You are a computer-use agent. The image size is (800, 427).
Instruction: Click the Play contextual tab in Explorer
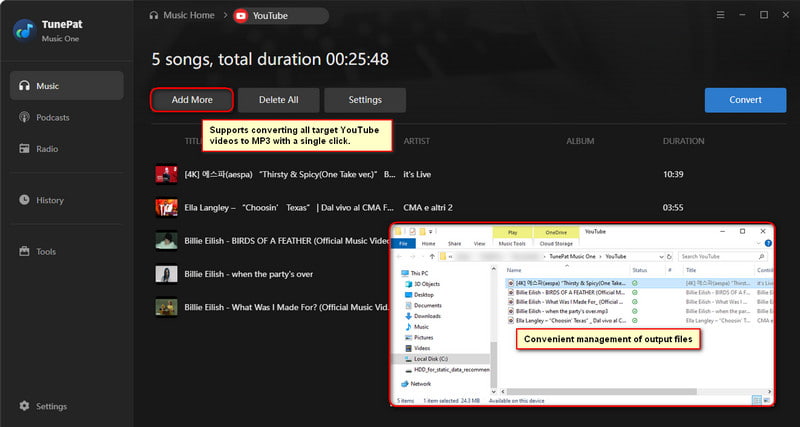(513, 233)
